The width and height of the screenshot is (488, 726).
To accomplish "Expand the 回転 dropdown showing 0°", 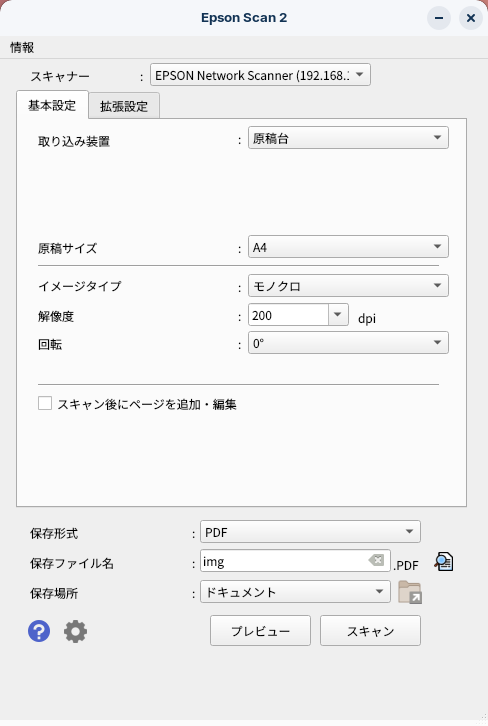I will [348, 343].
